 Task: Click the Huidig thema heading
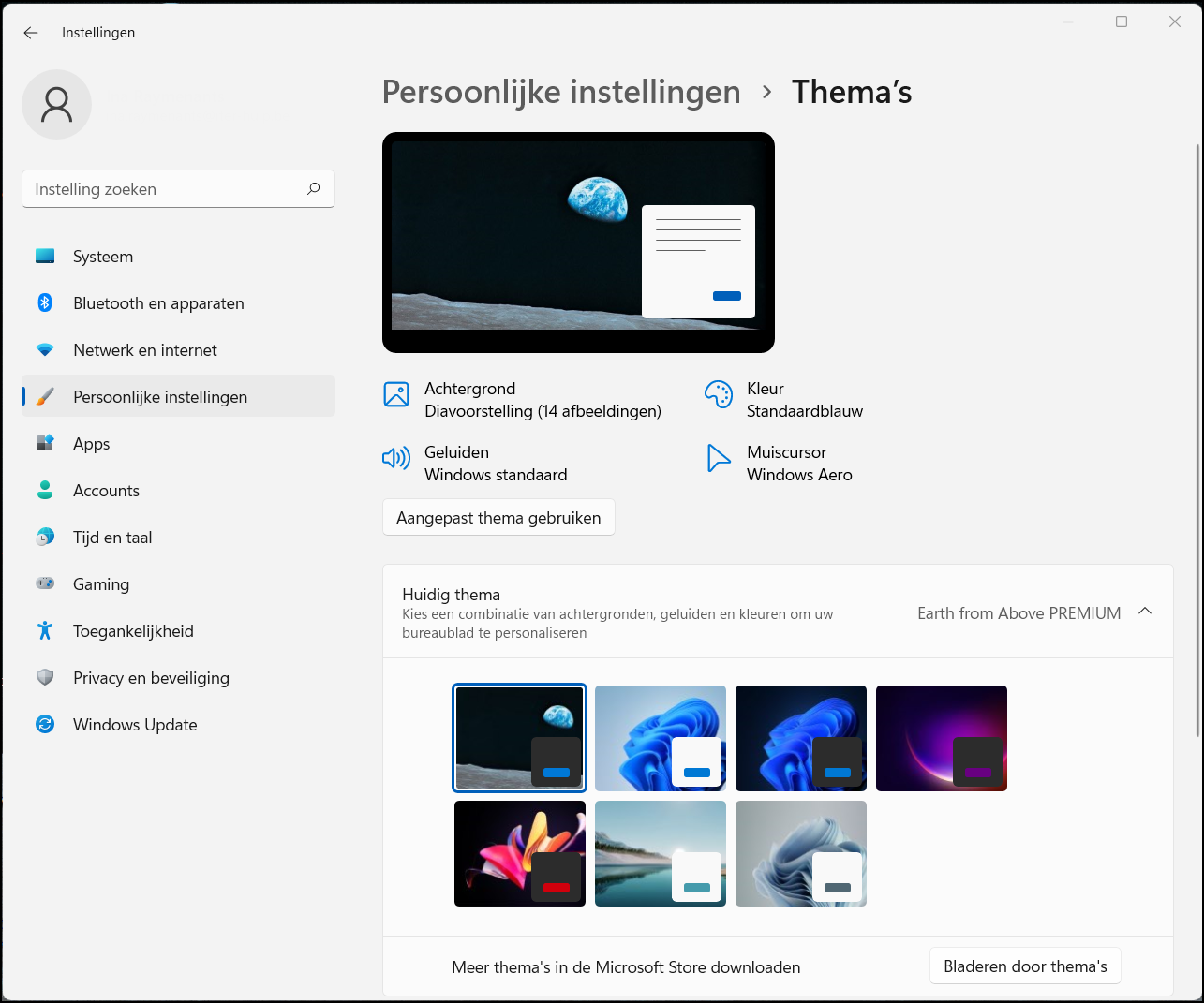click(451, 595)
